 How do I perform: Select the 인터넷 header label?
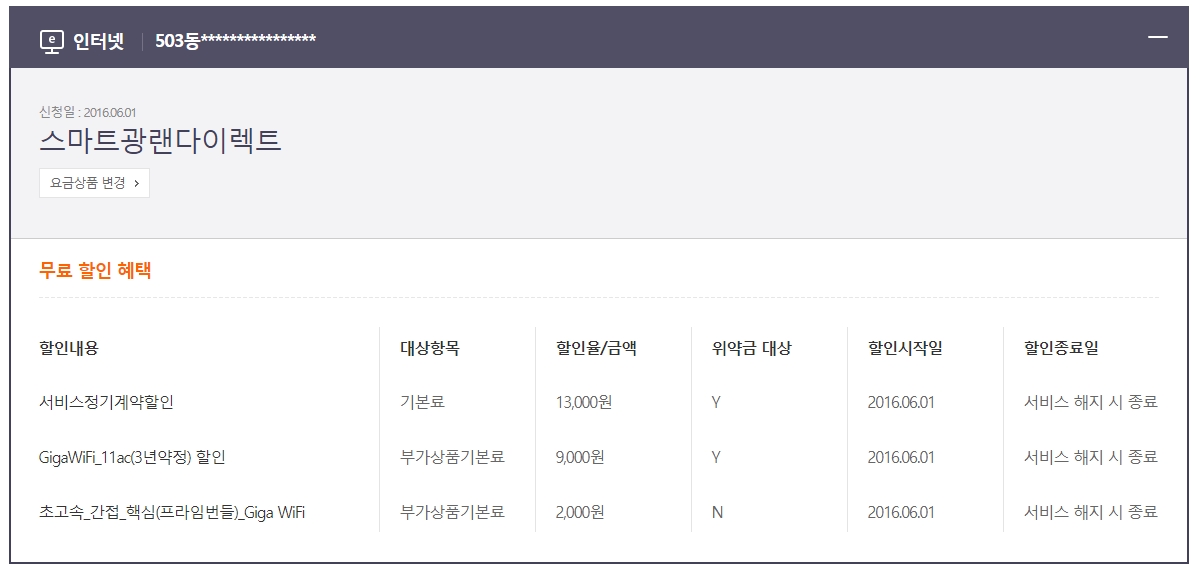[x=98, y=40]
